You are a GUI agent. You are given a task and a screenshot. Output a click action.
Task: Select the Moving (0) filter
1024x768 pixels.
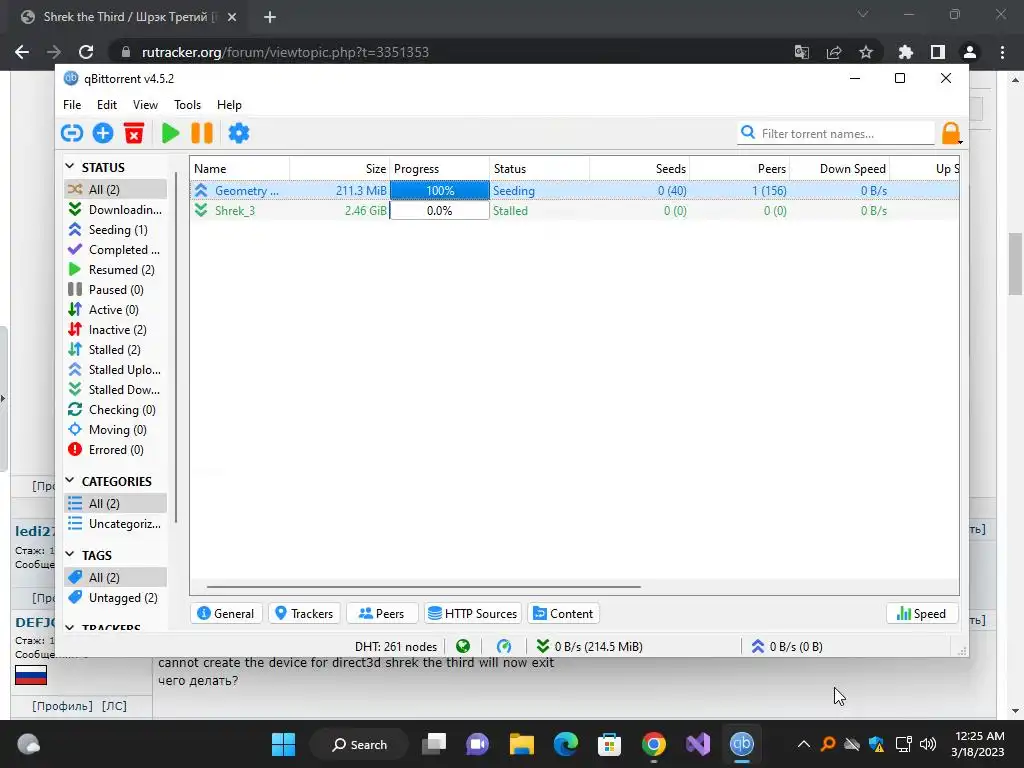[x=116, y=430]
